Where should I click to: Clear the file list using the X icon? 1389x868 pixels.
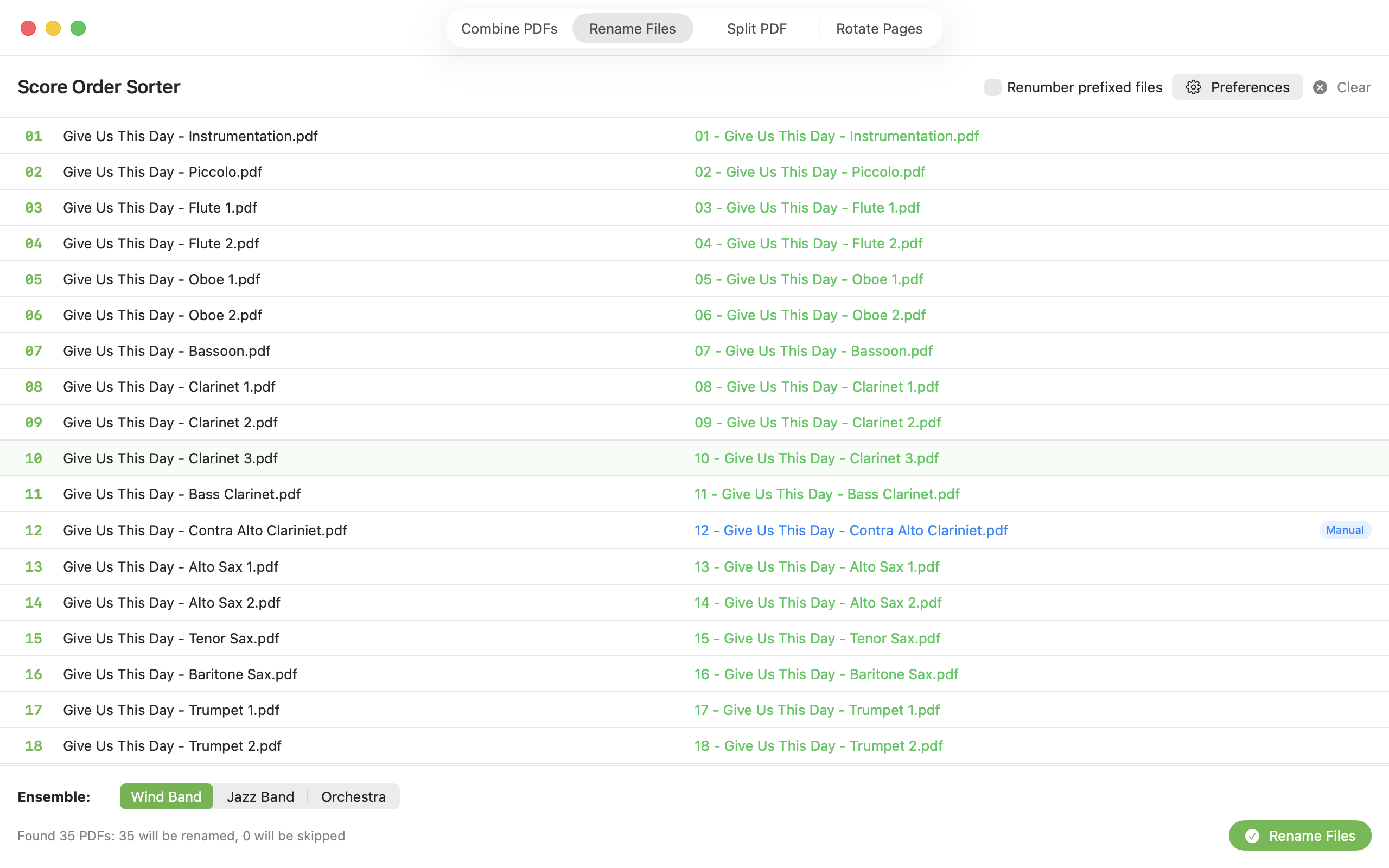1320,87
